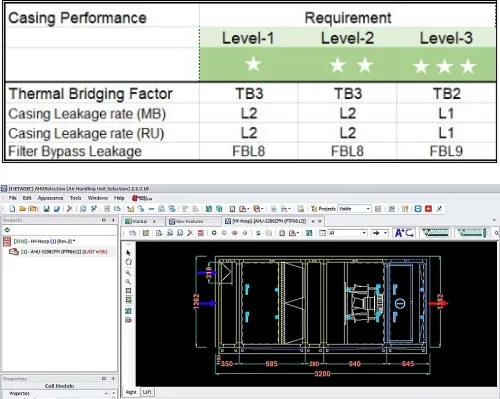
Task: Click the green grid tool in vertical toolbar
Action: pyautogui.click(x=128, y=311)
